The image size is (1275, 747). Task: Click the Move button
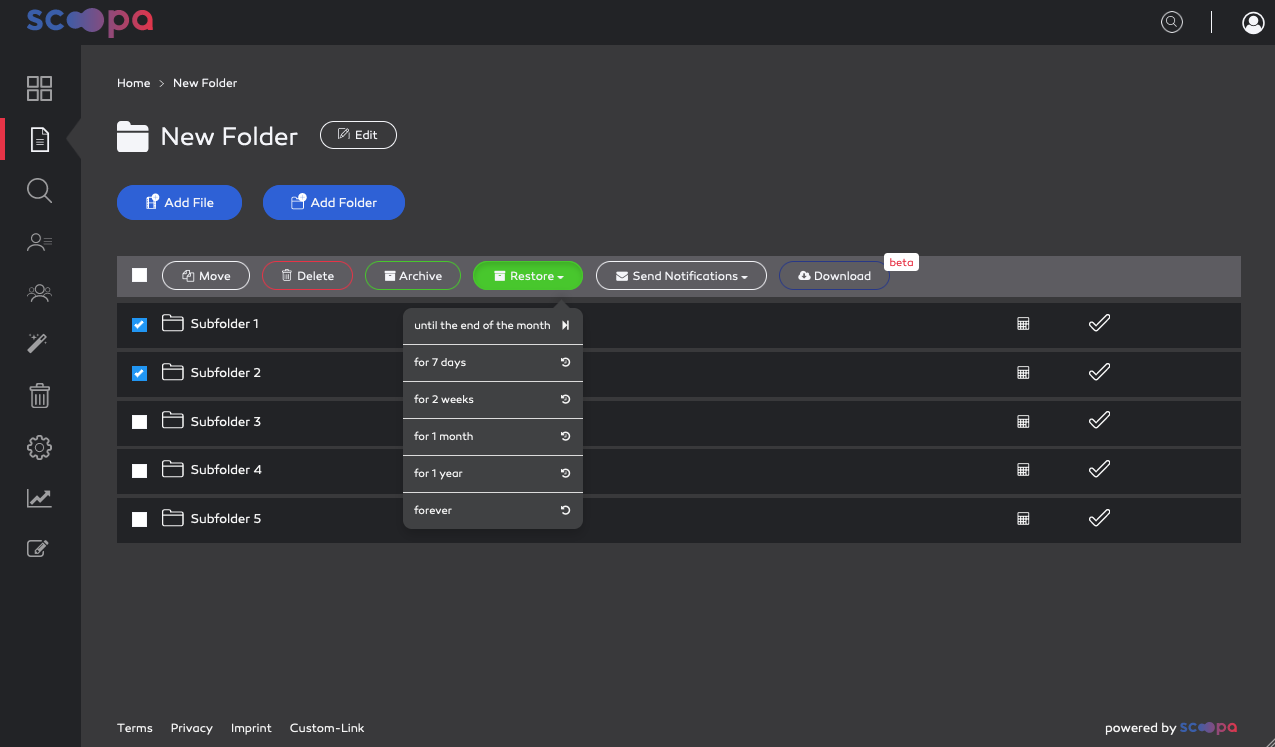point(206,276)
